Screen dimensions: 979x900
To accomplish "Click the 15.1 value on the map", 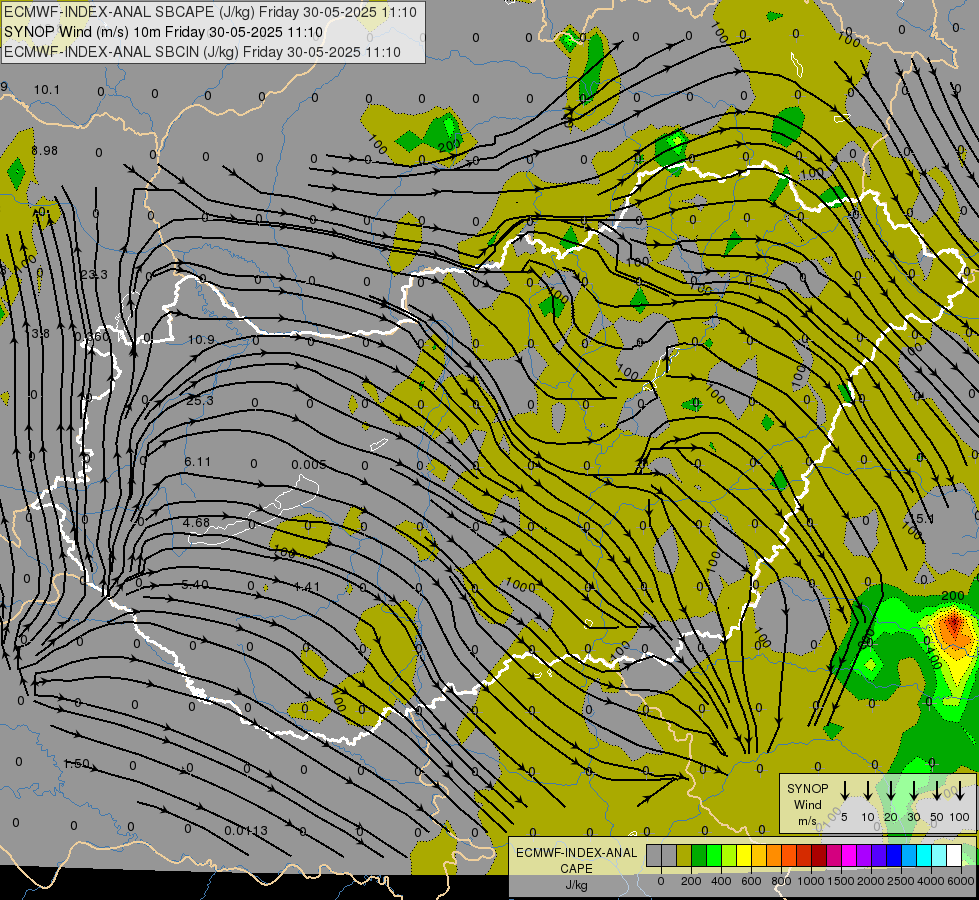I will coord(922,518).
